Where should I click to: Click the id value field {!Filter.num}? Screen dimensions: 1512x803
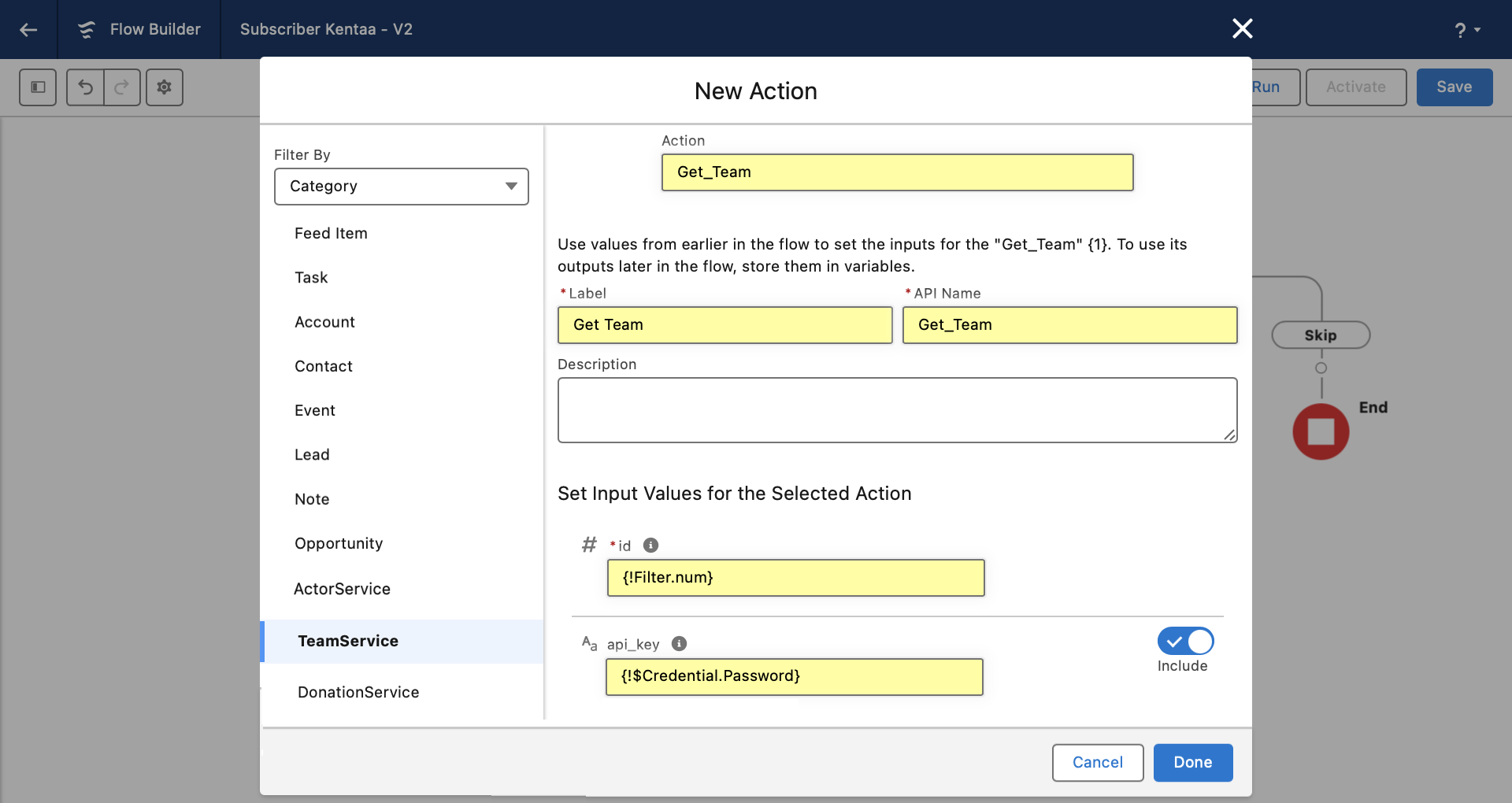795,578
